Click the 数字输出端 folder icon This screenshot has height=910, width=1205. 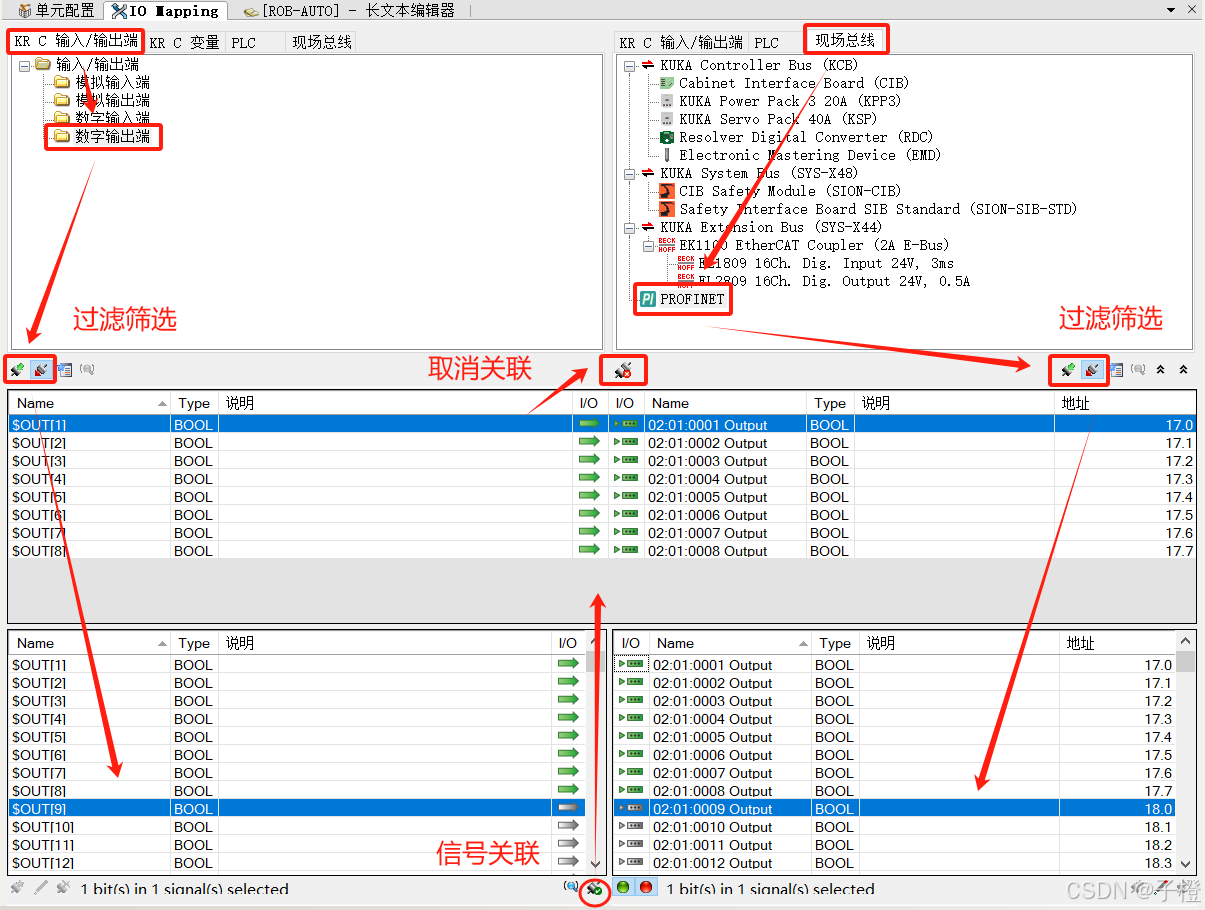pyautogui.click(x=62, y=136)
